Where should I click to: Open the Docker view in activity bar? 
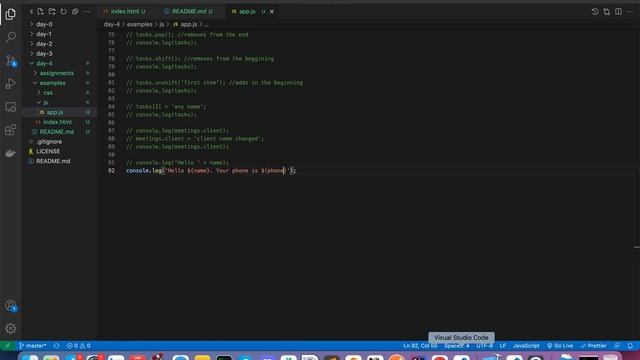click(11, 153)
